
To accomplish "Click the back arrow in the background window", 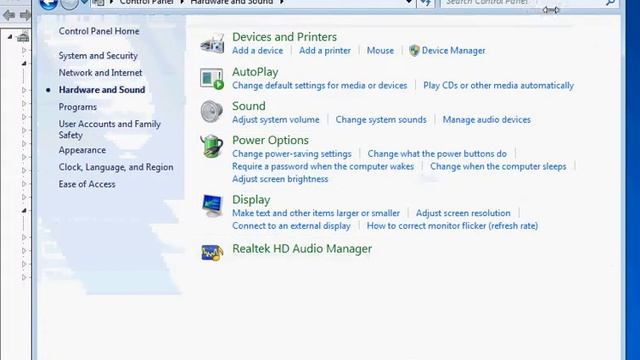I will [x=9, y=16].
